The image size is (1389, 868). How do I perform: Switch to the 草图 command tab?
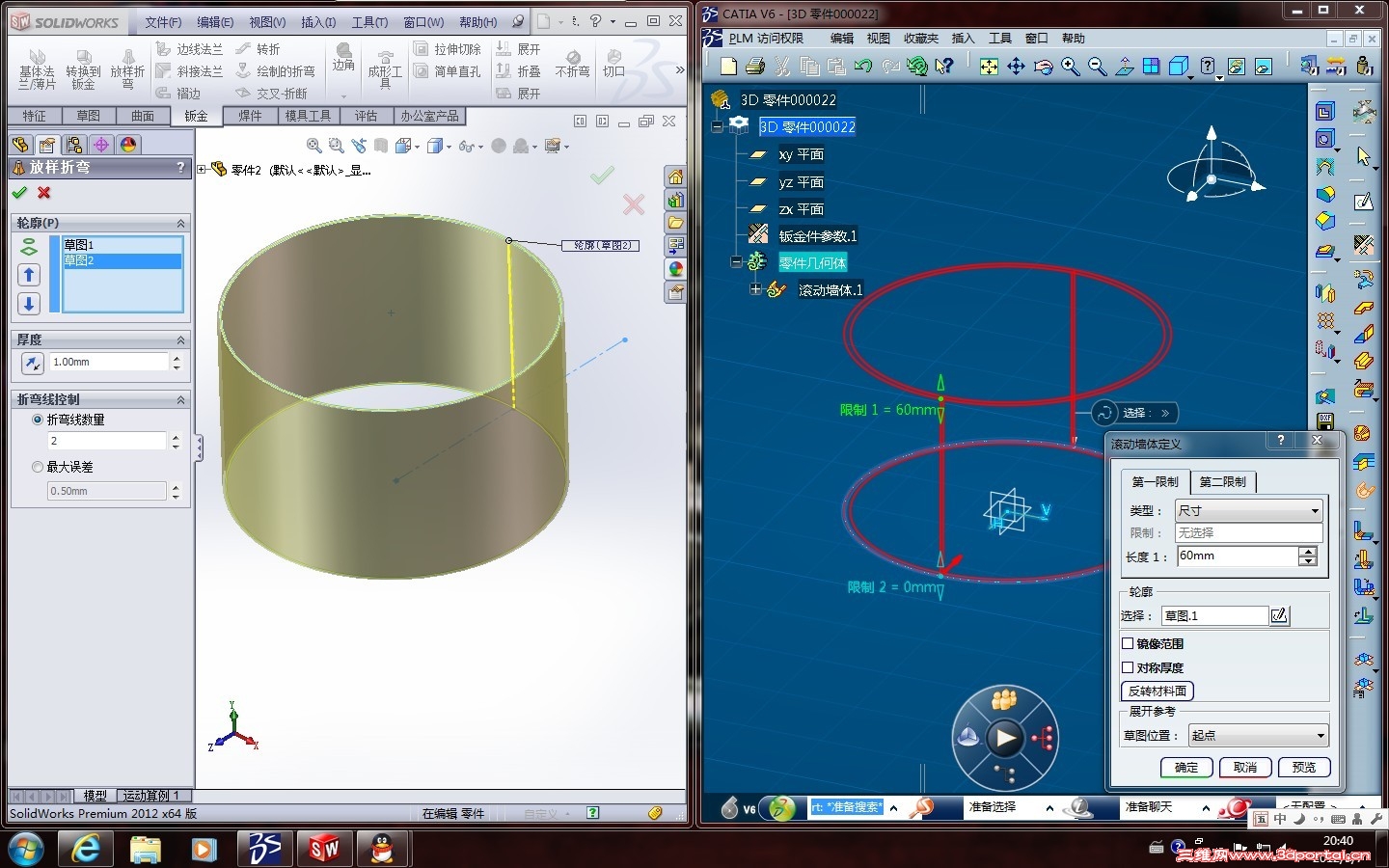tap(89, 116)
